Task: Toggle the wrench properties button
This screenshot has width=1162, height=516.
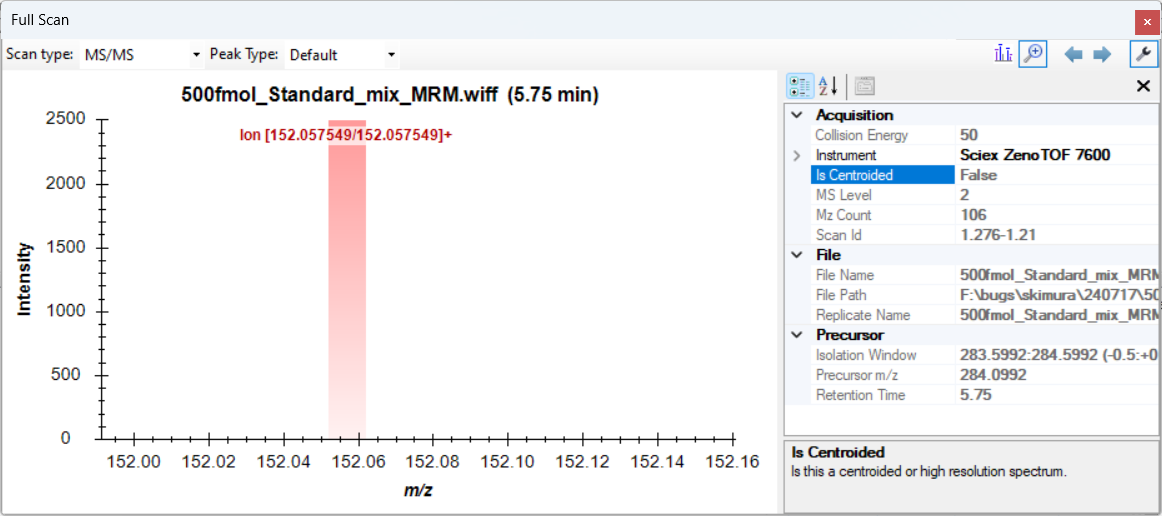Action: tap(1143, 54)
